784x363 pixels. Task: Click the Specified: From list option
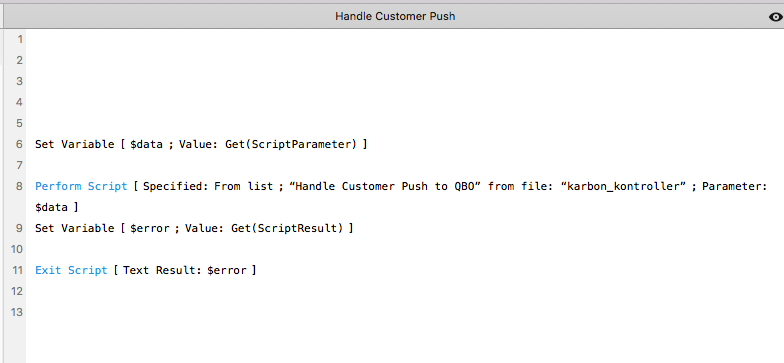coord(208,186)
